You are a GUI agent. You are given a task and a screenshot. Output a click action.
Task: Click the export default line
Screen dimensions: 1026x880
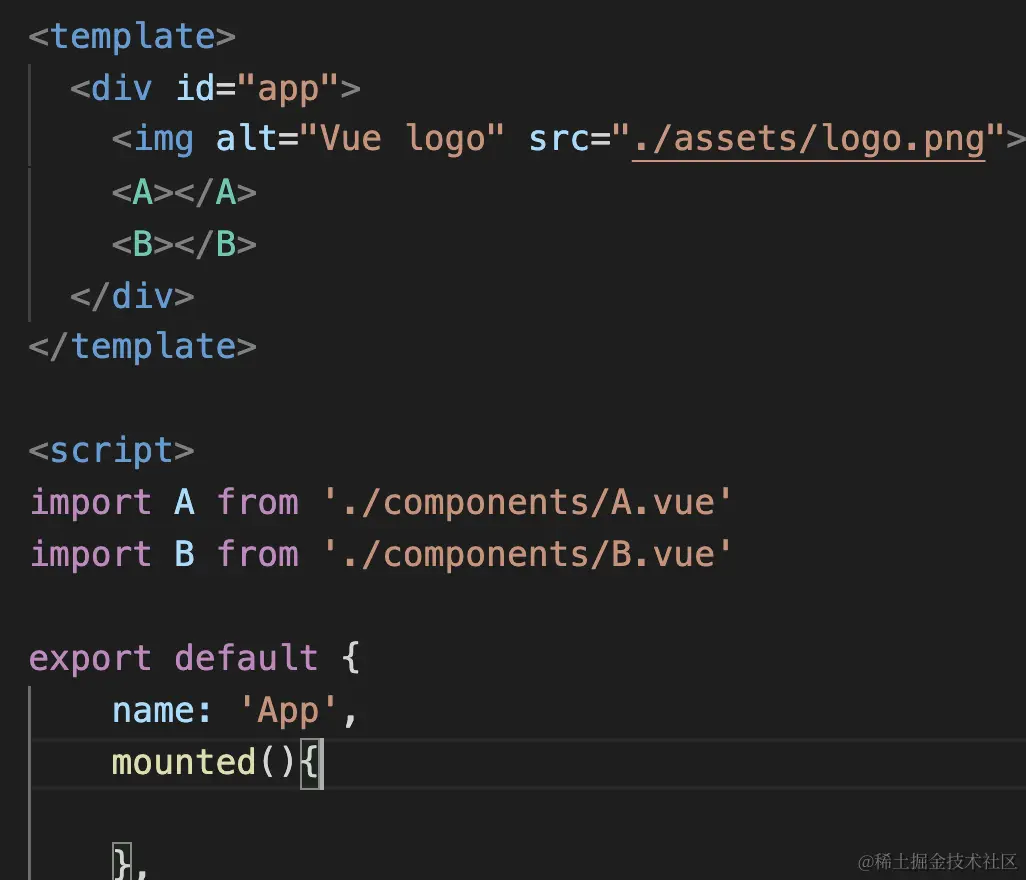[194, 658]
